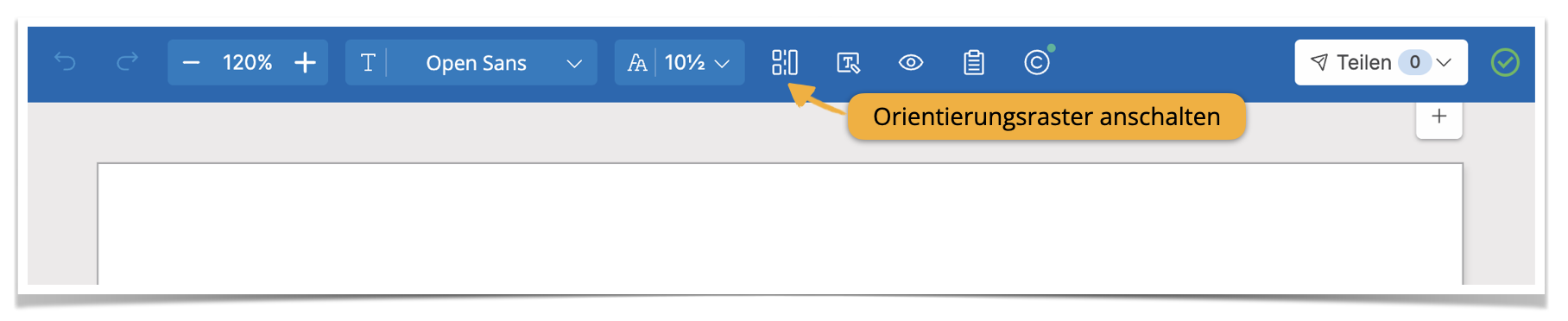Click the Teilen share button
Screen dimensions: 1568x321
pos(1352,62)
